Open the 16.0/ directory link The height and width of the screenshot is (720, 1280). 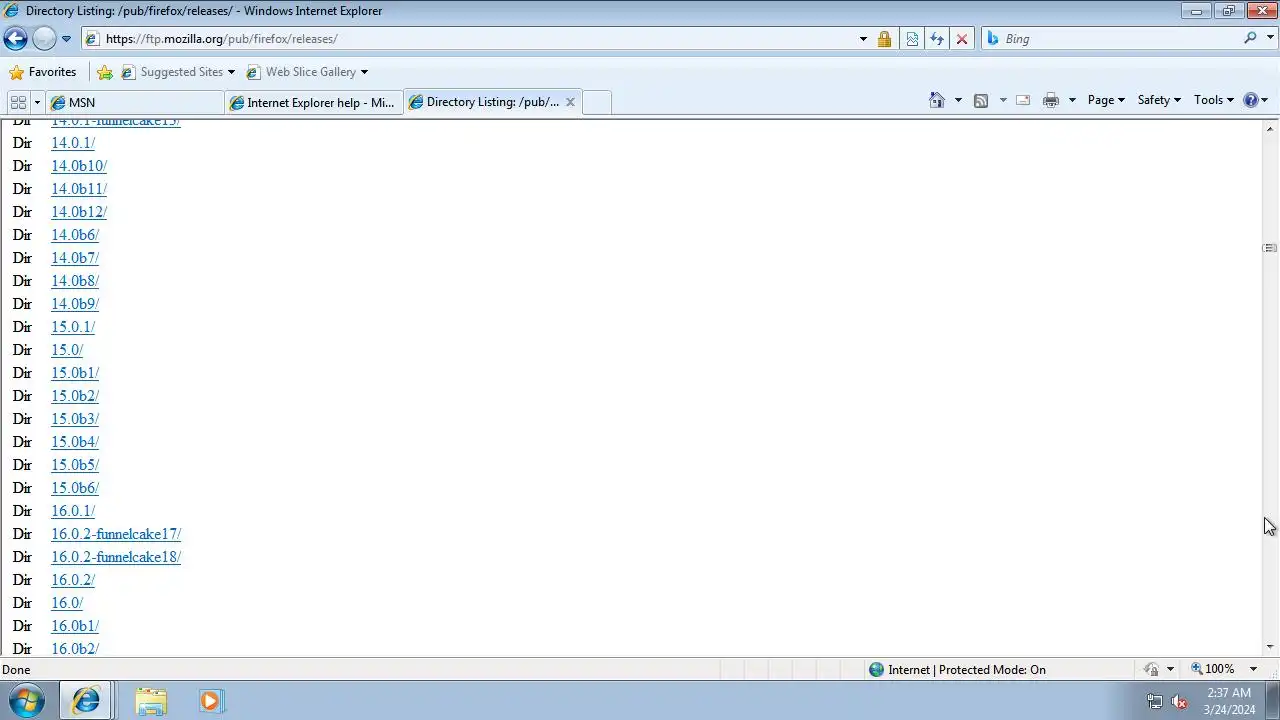(67, 603)
